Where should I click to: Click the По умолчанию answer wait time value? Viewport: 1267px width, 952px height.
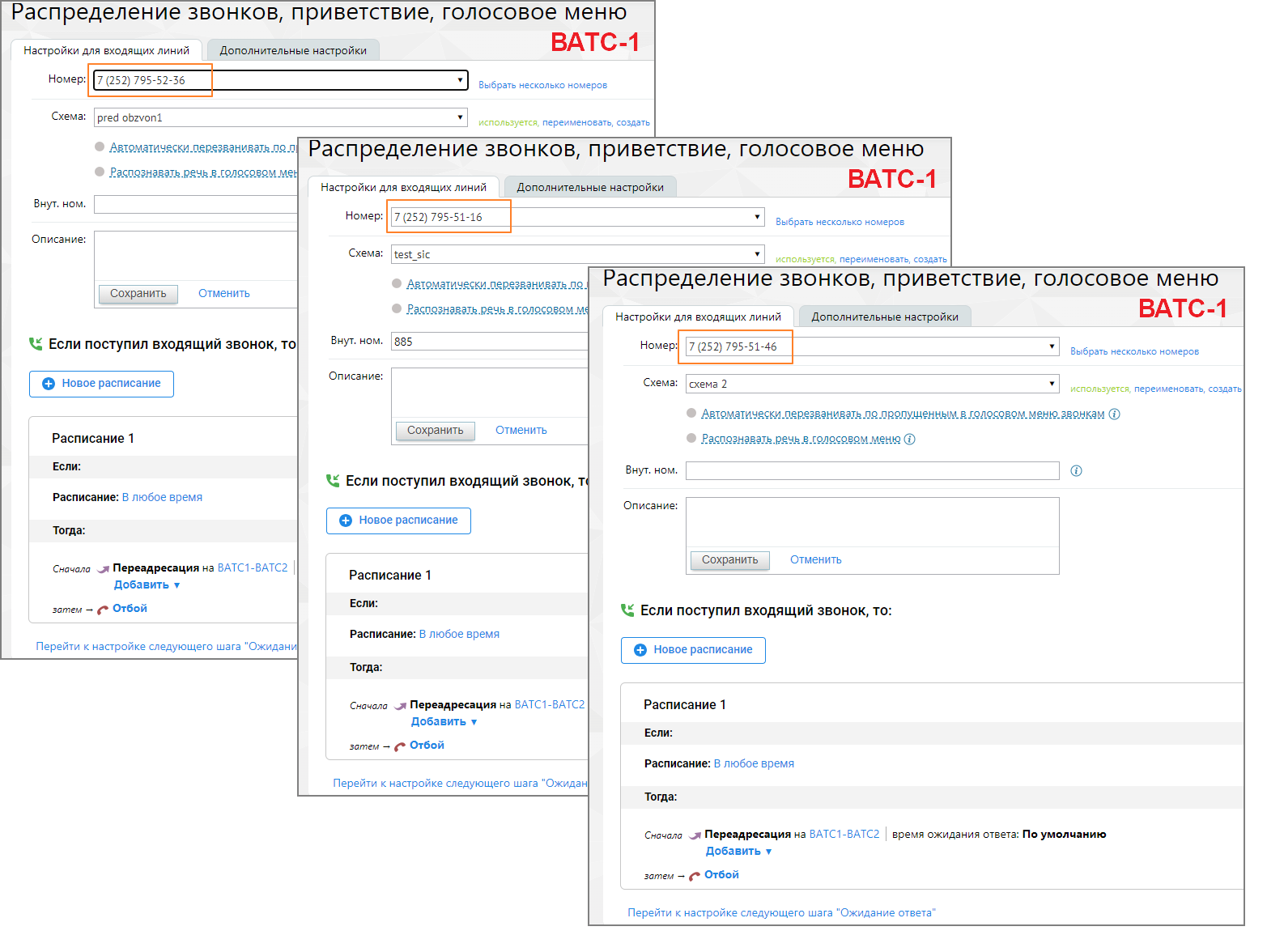(x=1064, y=834)
